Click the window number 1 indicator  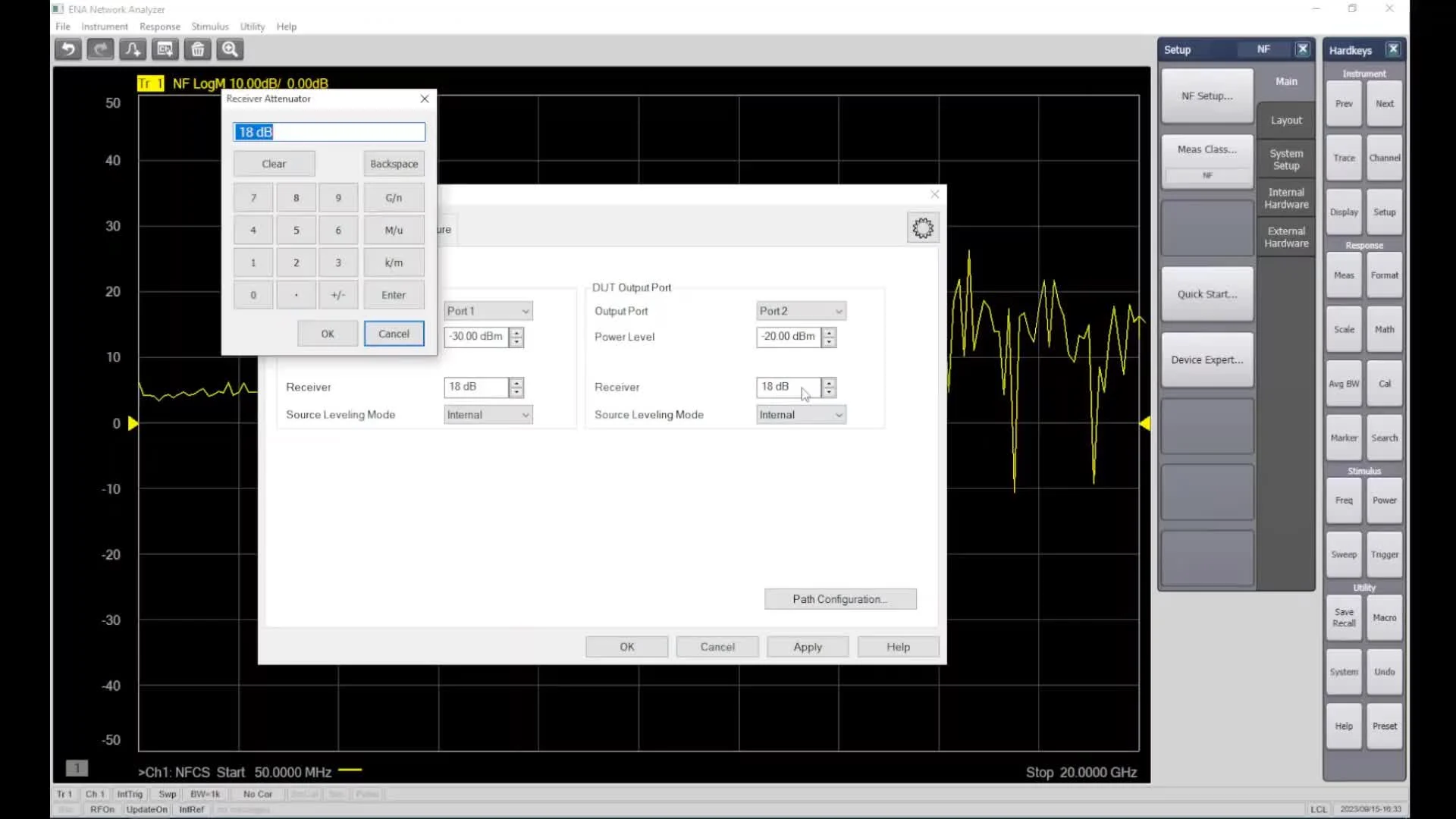click(77, 767)
